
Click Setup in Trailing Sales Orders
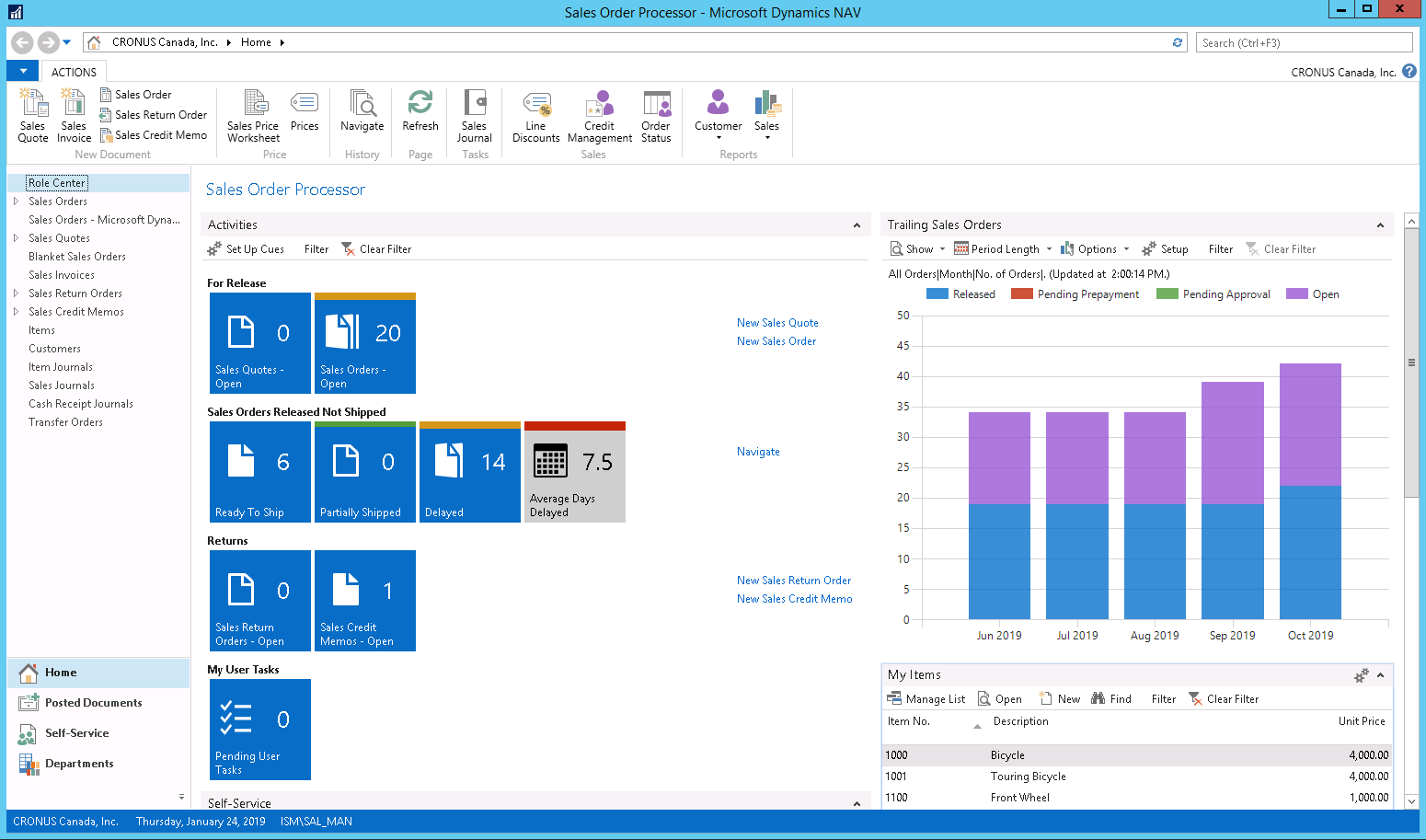(x=1165, y=249)
